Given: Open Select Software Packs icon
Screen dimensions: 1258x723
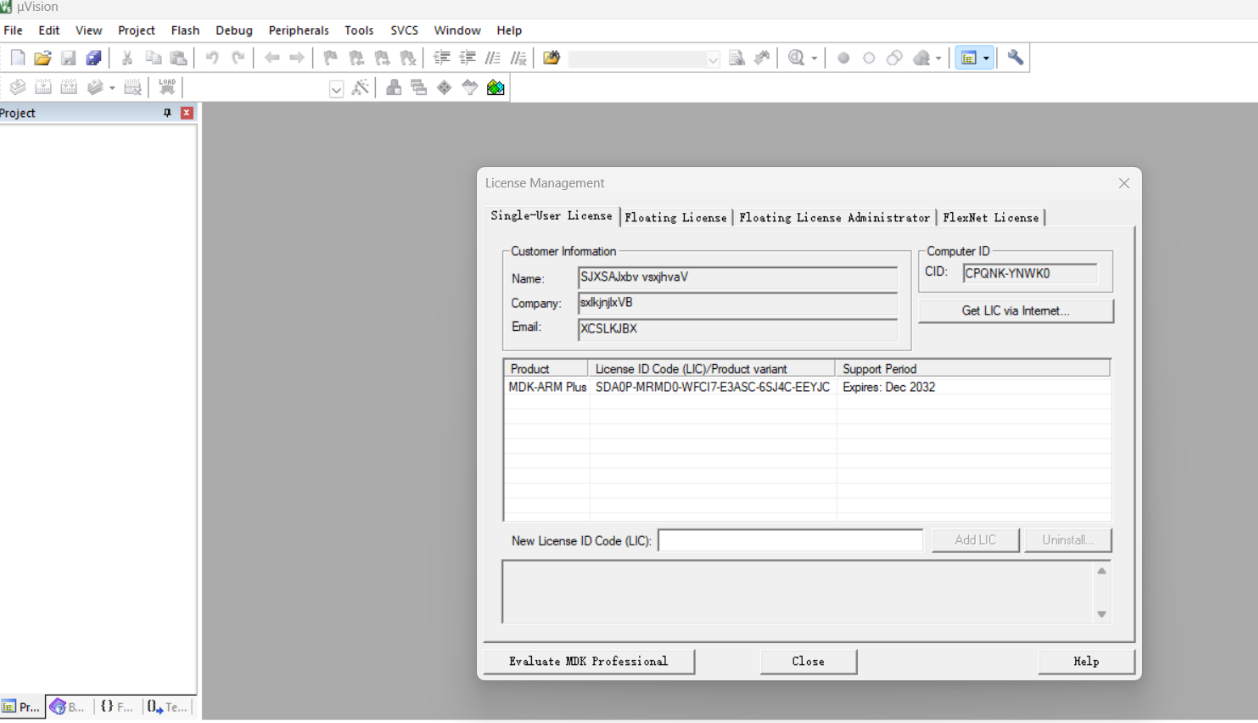Looking at the screenshot, I should pos(470,88).
